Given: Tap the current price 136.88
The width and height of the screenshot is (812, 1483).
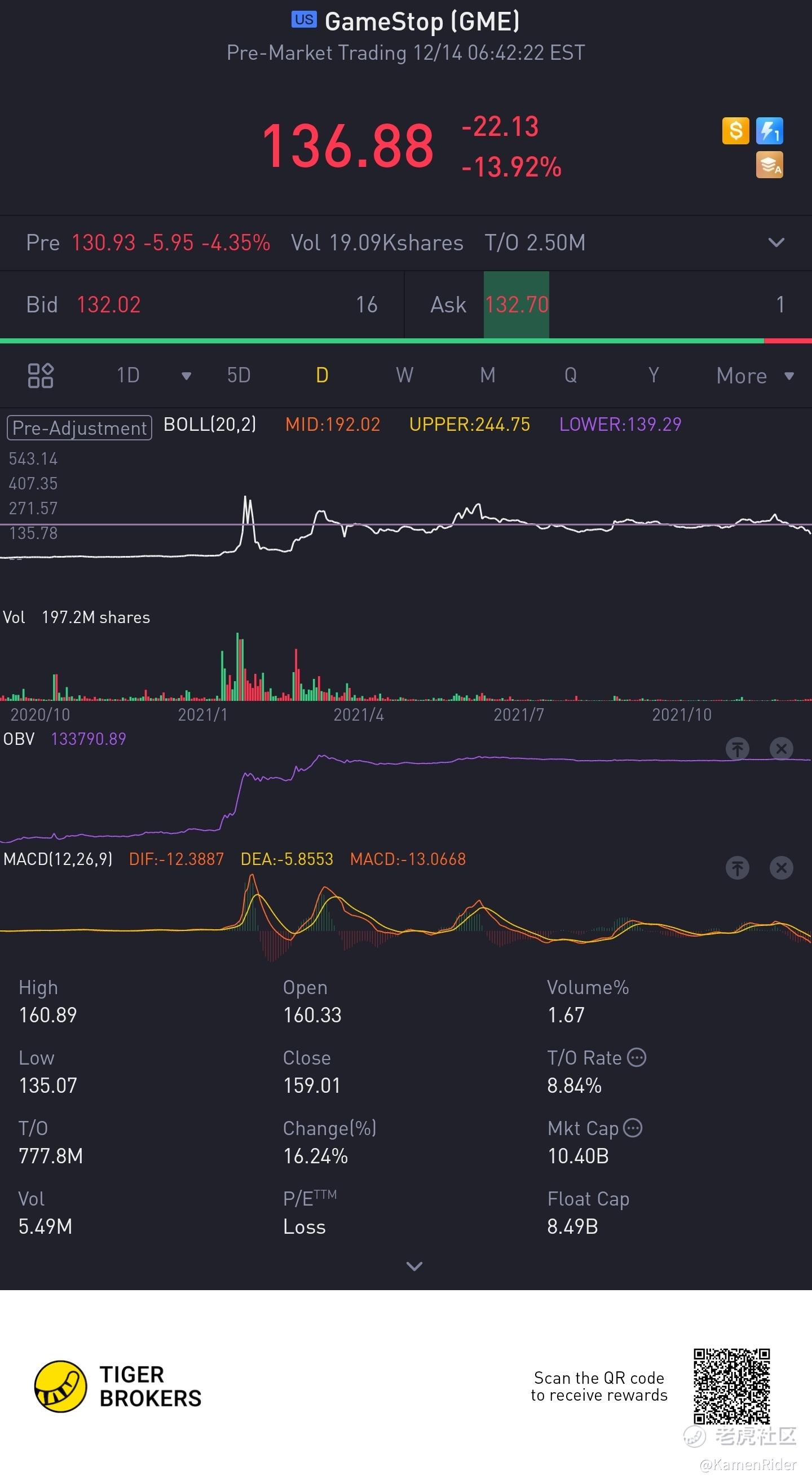Looking at the screenshot, I should (347, 146).
